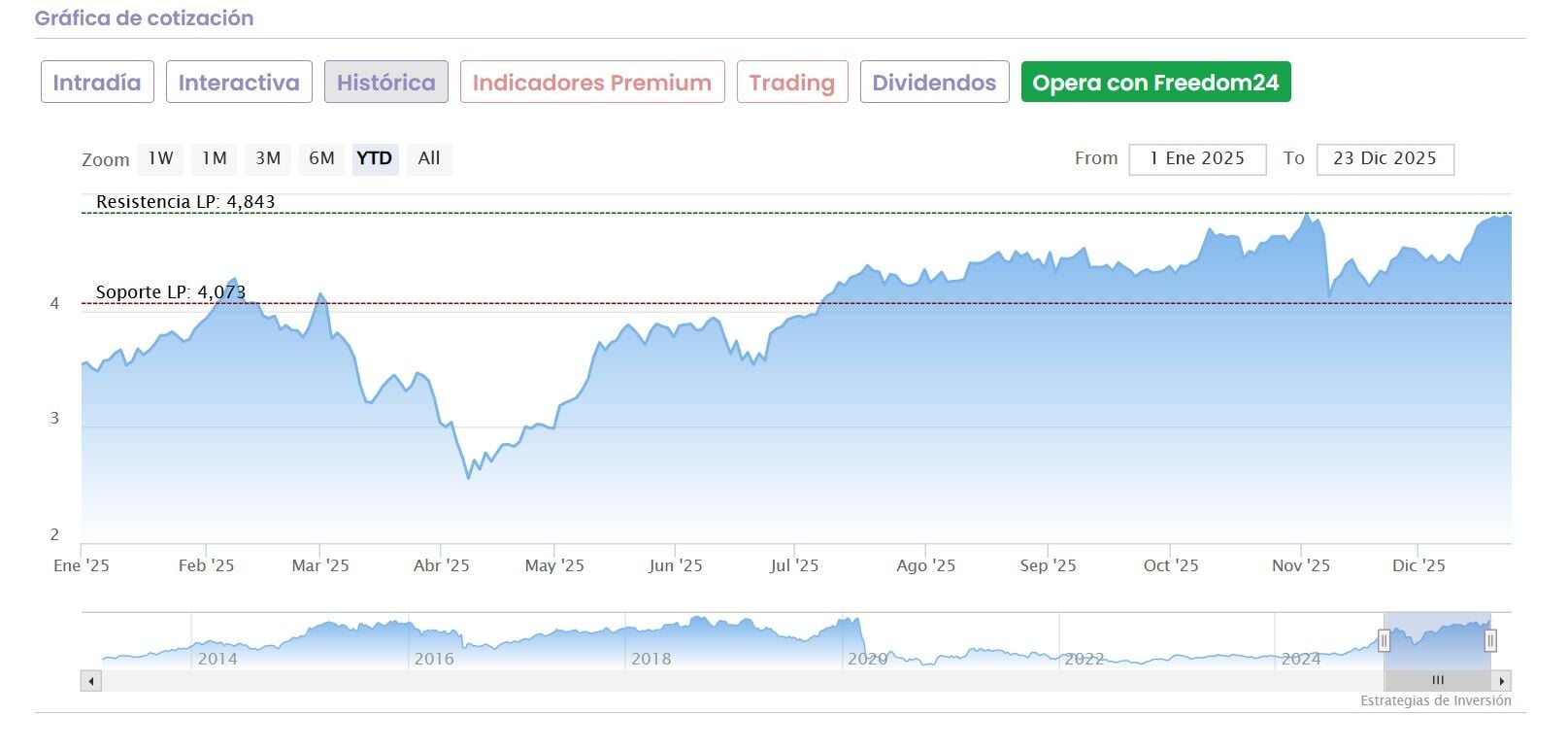Switch to the Interactiva tab

[239, 83]
